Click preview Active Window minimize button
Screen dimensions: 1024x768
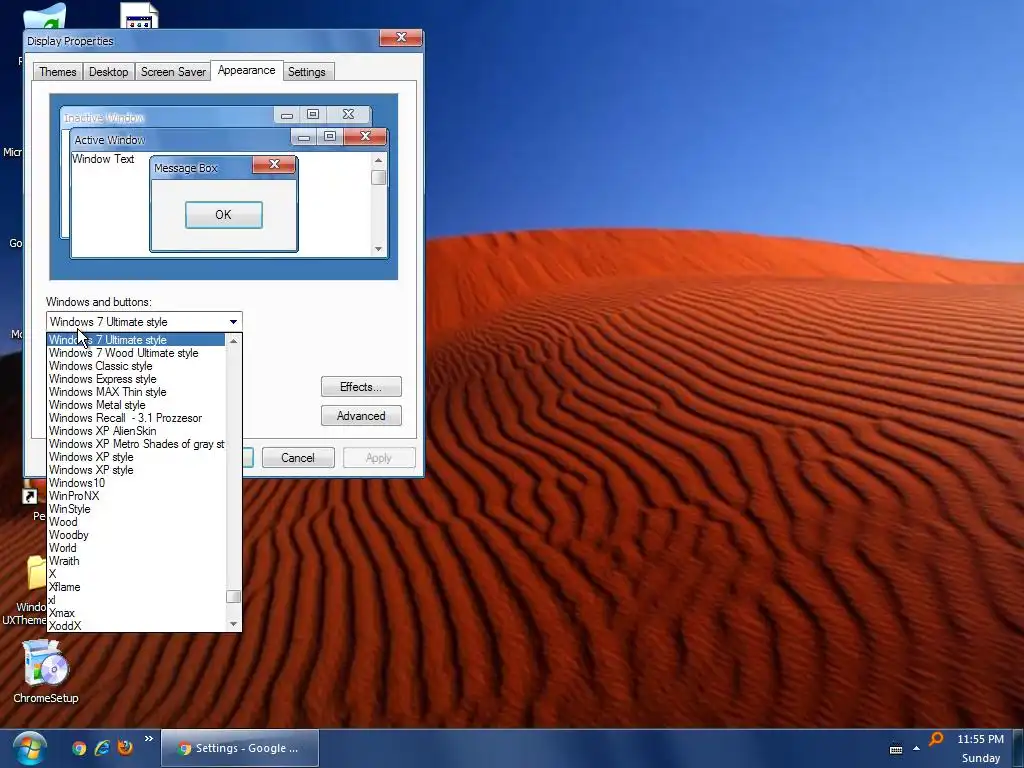point(304,136)
